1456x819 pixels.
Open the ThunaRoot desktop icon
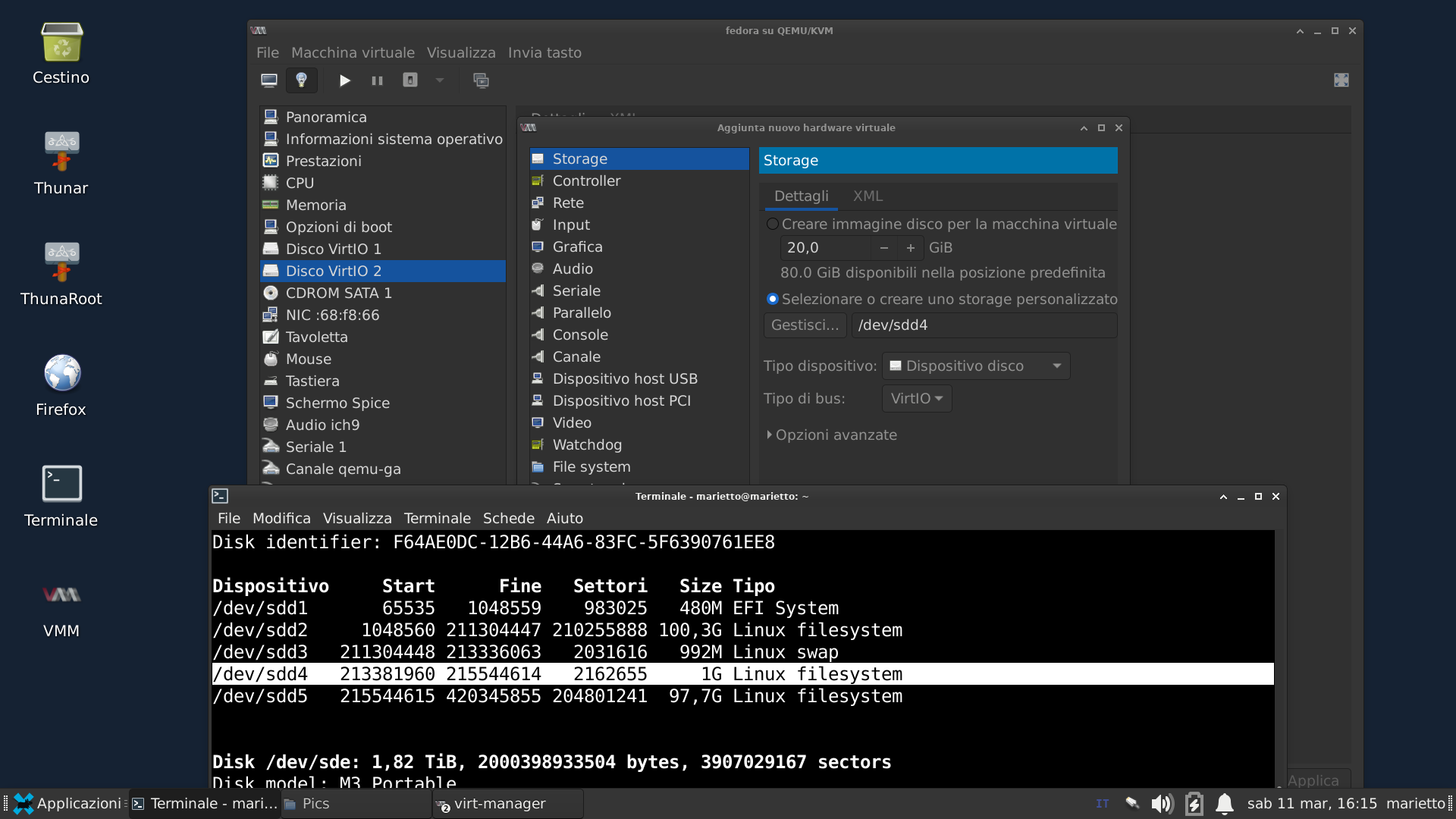[61, 274]
